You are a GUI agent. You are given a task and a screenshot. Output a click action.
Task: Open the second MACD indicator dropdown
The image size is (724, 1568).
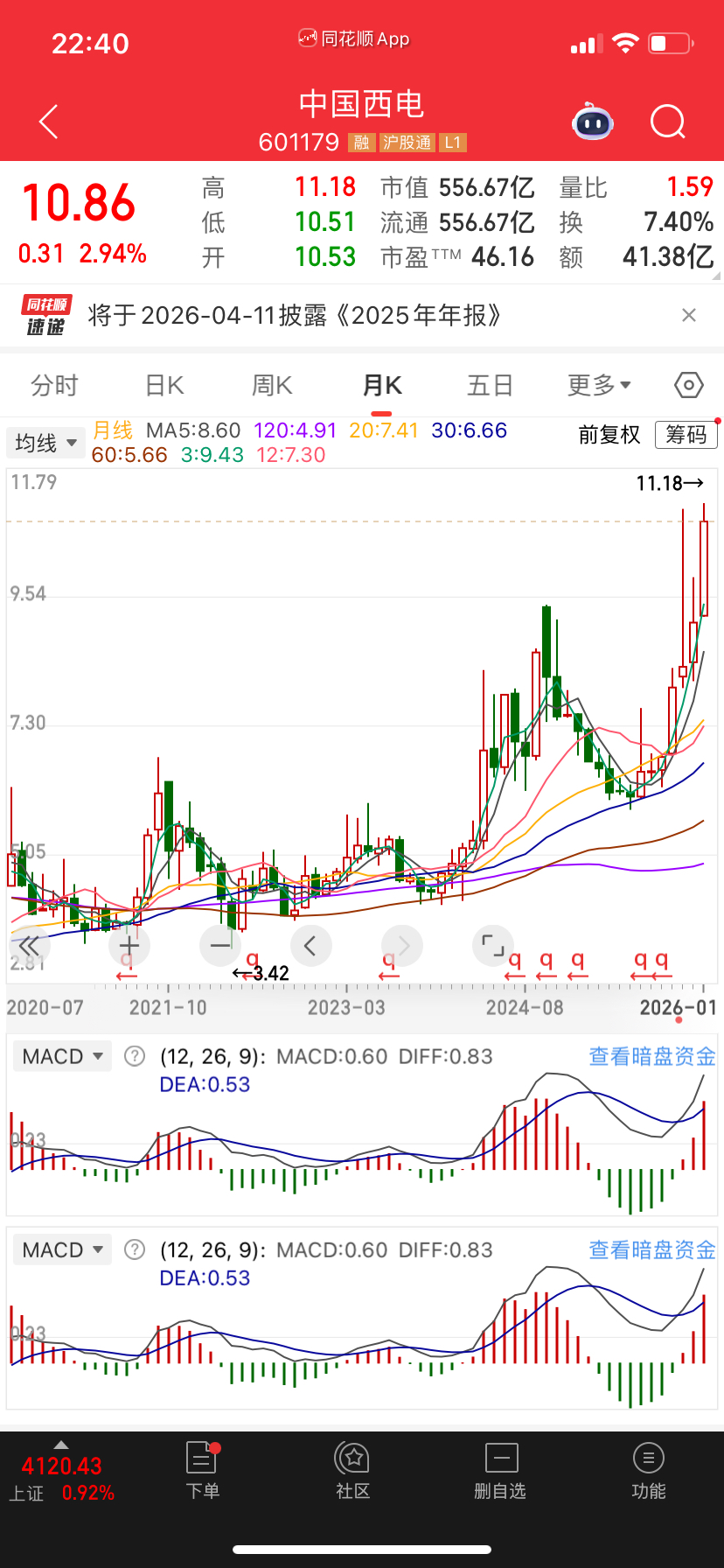(63, 1249)
